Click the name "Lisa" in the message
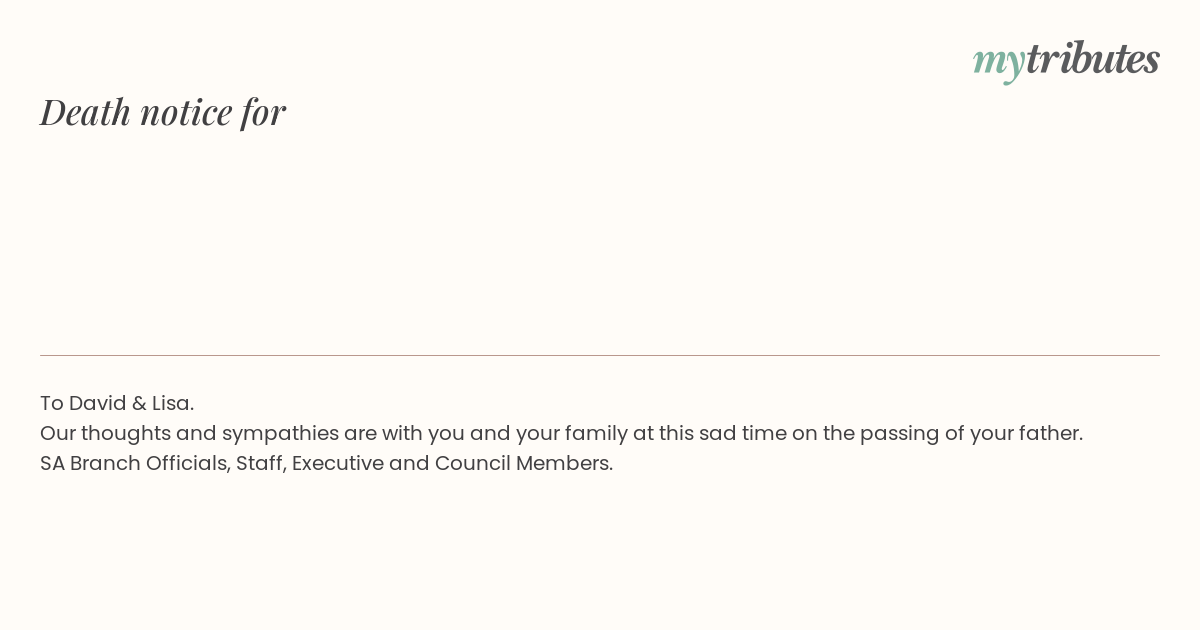 tap(171, 403)
